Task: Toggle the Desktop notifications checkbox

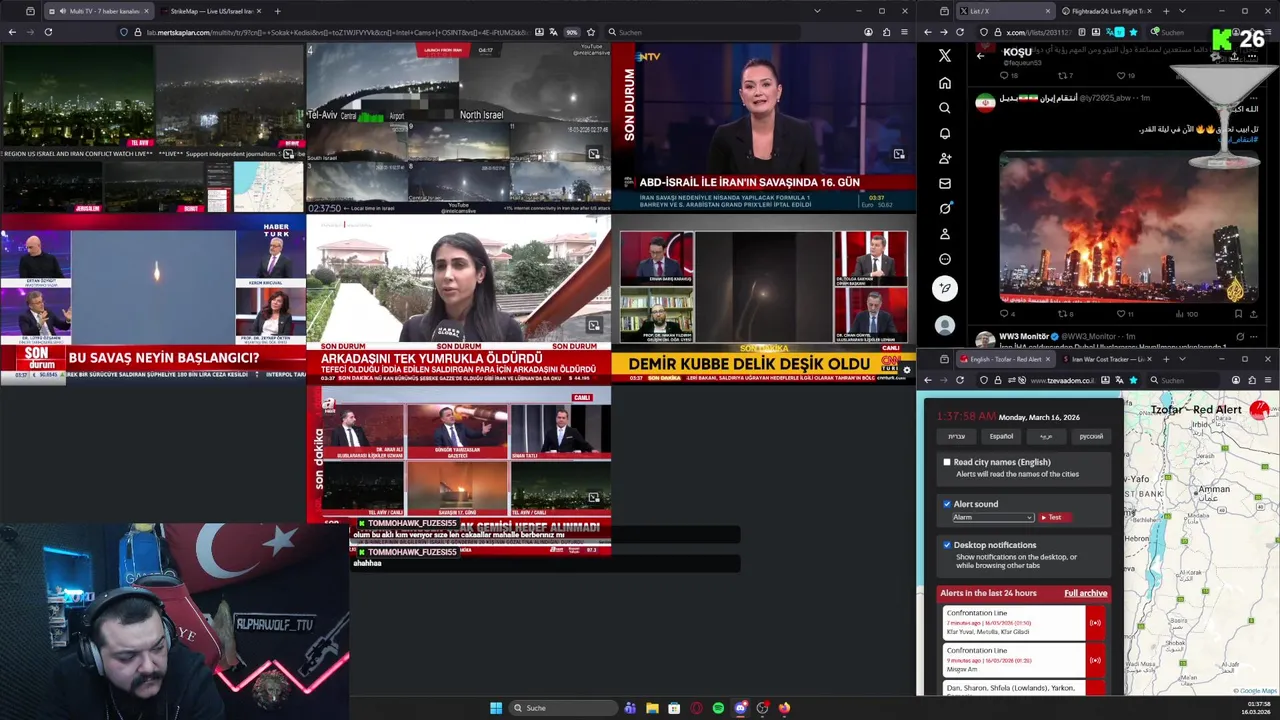Action: 947,545
